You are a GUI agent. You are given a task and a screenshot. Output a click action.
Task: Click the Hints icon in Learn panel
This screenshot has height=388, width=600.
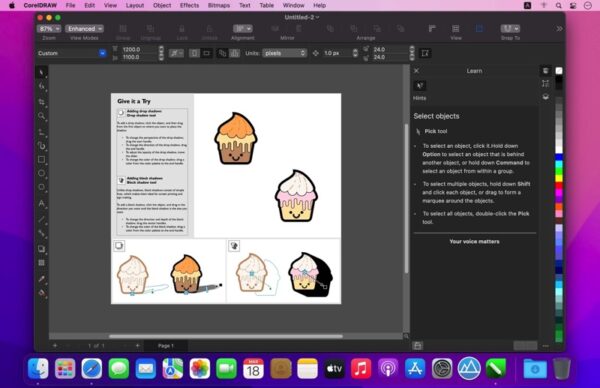coord(420,85)
